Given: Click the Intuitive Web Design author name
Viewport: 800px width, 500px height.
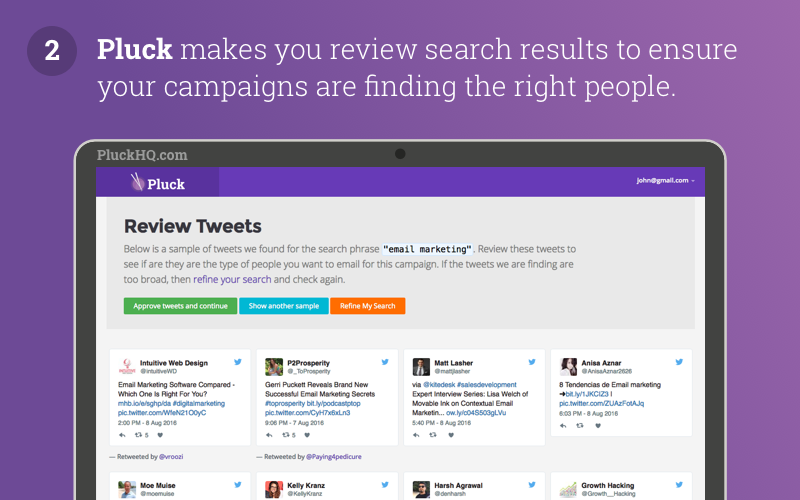Looking at the screenshot, I should tap(174, 363).
